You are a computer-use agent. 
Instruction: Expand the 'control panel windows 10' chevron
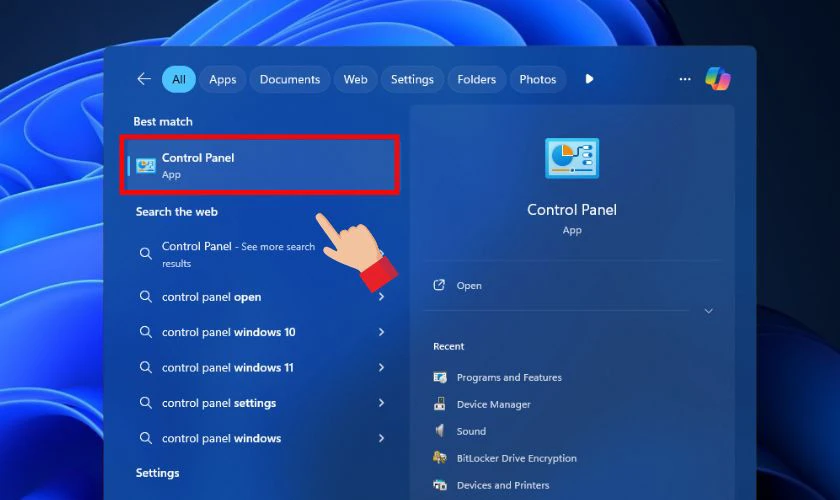[x=381, y=332]
